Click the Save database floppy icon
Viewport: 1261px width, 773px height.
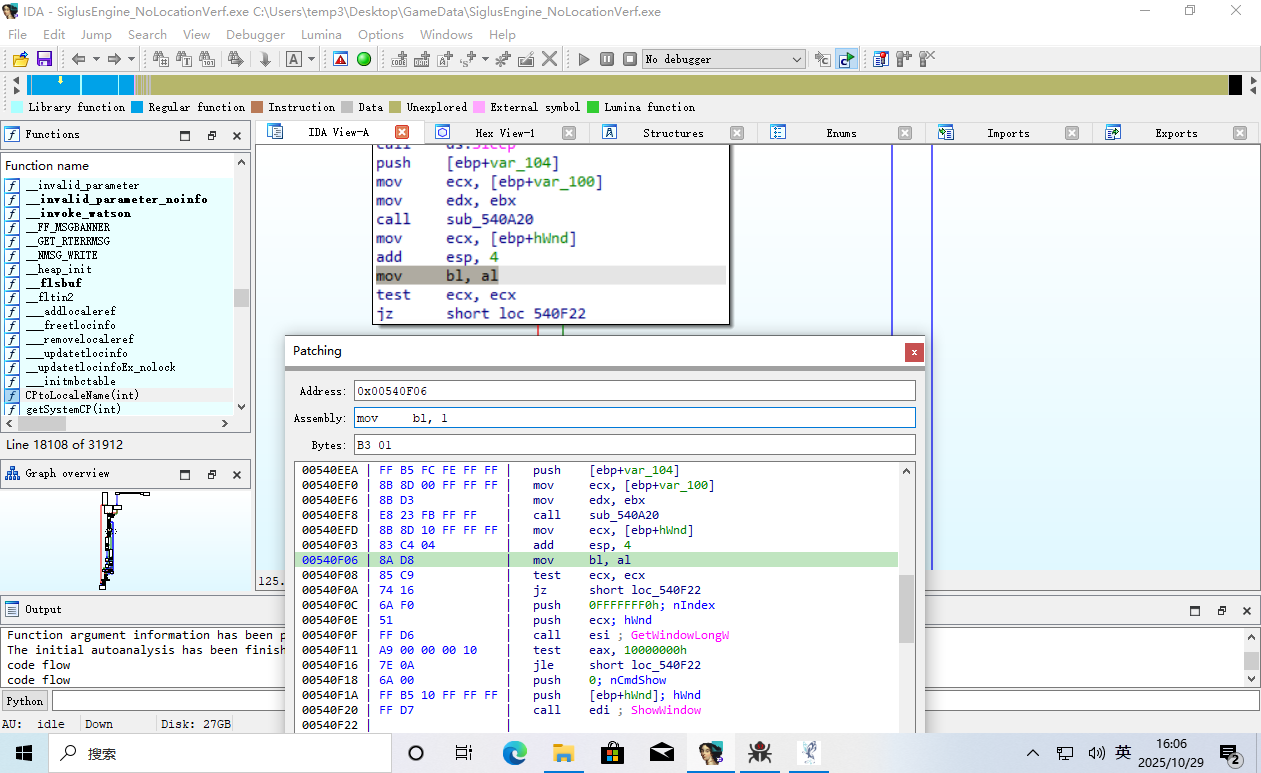click(x=44, y=59)
